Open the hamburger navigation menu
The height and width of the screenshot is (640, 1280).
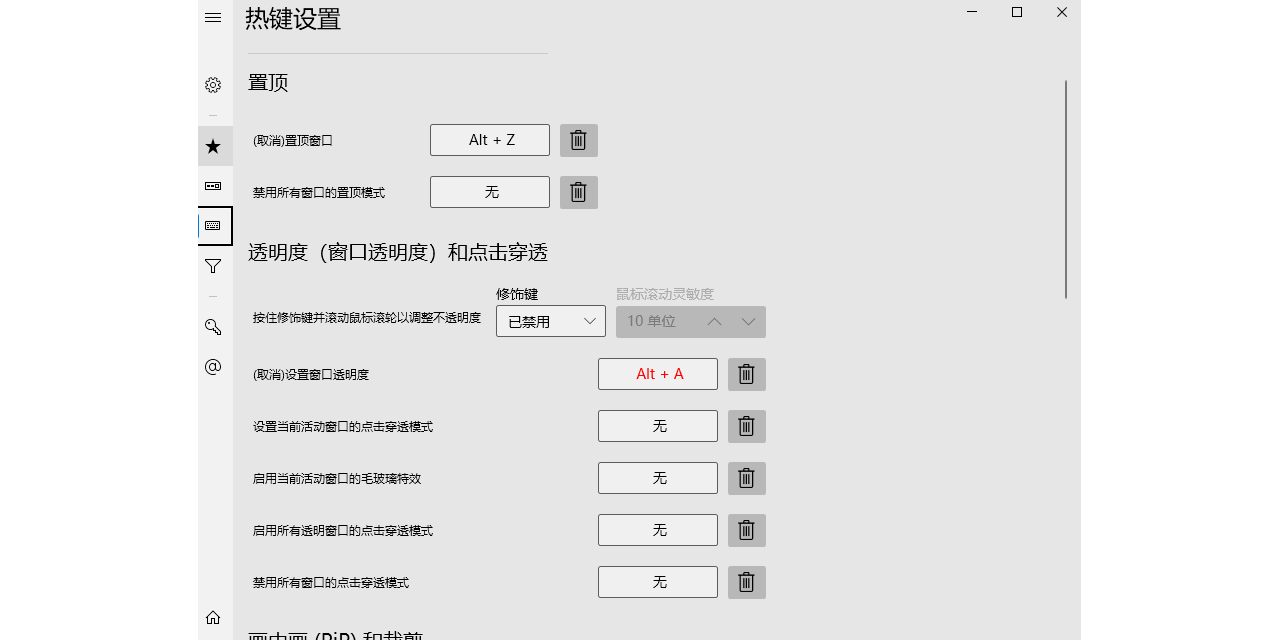[x=213, y=18]
